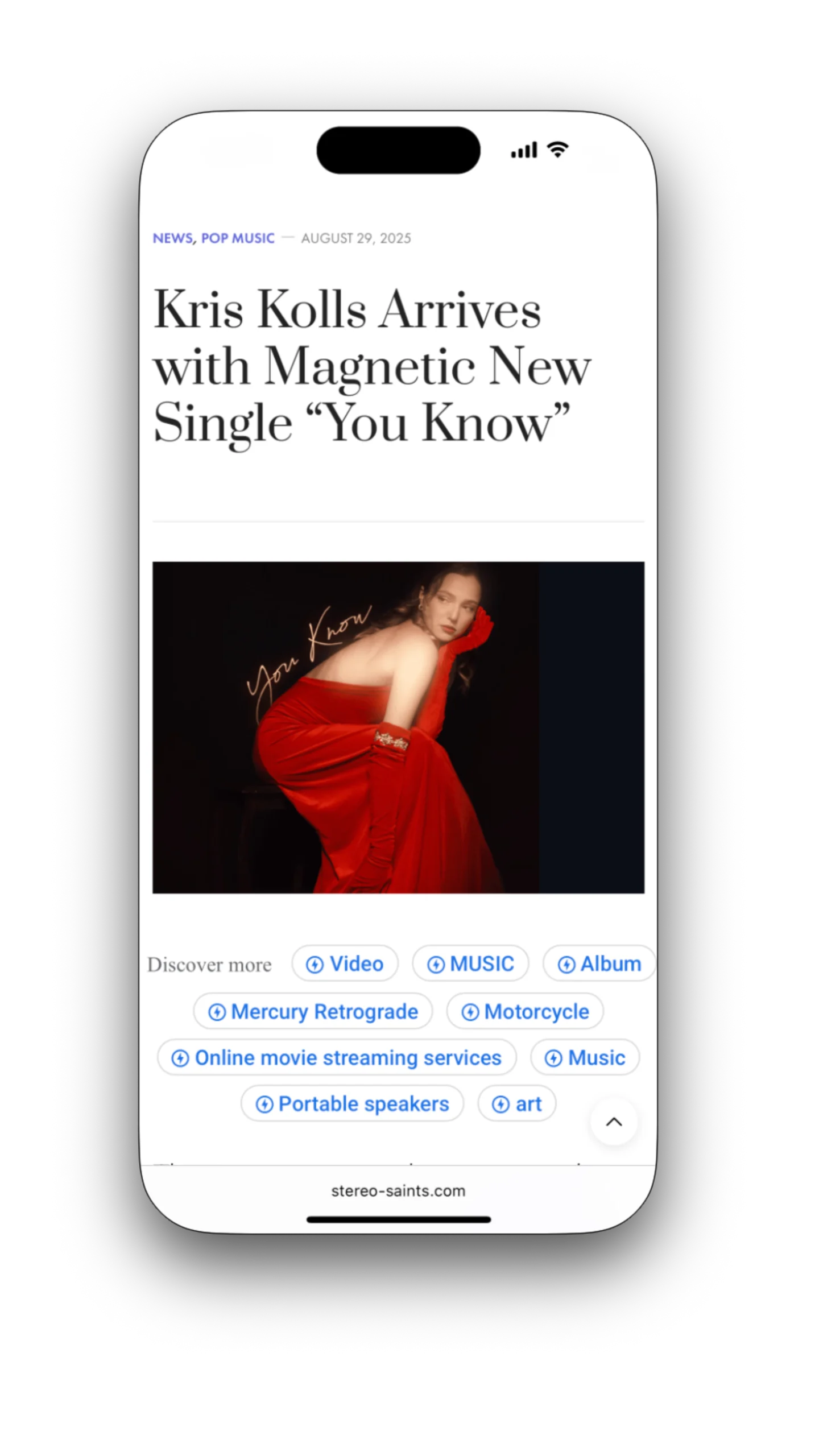Viewport: 819px width, 1456px height.
Task: Tap the home indicator bar
Action: tap(398, 1219)
